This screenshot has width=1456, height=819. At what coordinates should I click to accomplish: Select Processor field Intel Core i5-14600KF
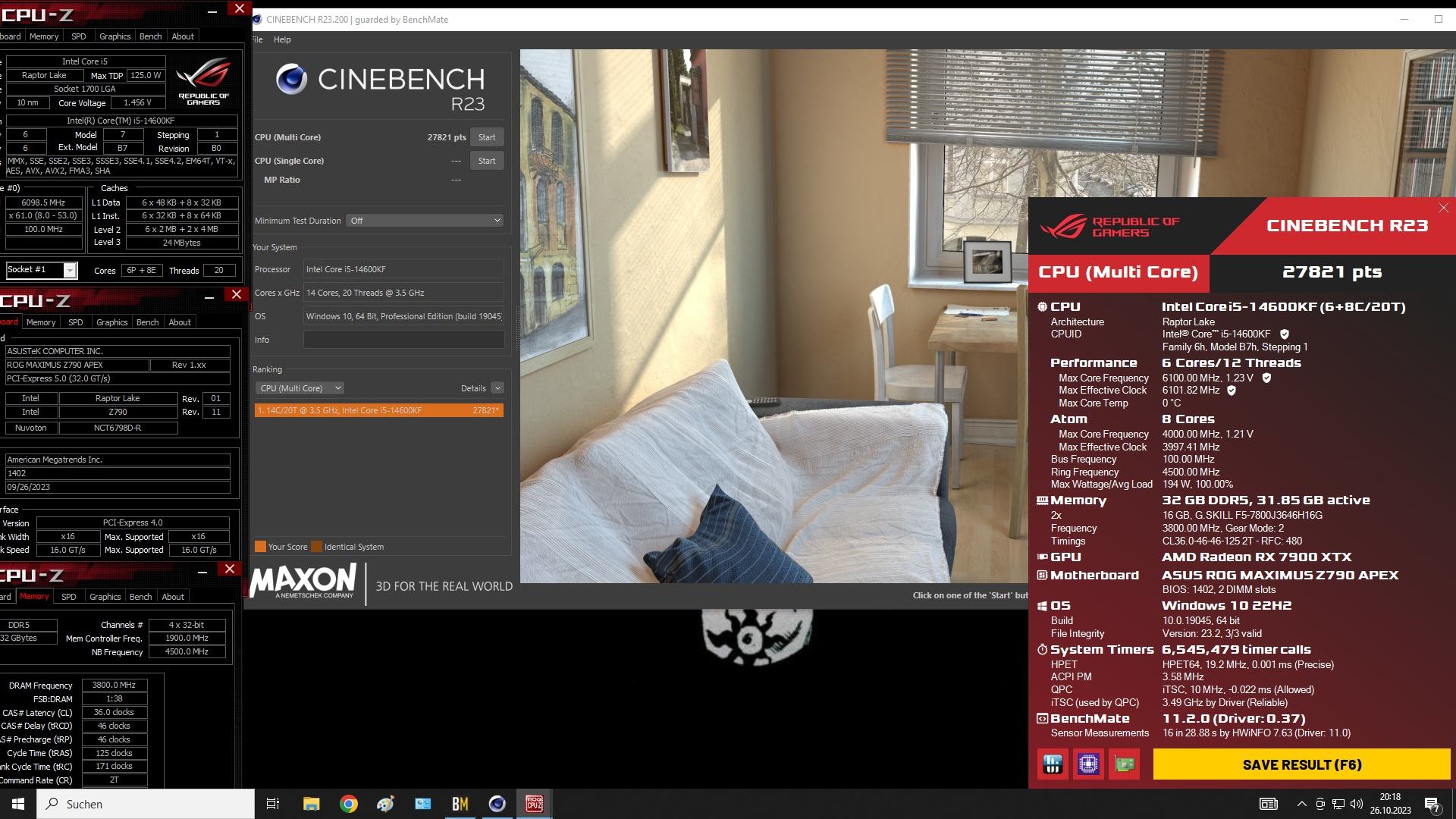pyautogui.click(x=403, y=269)
